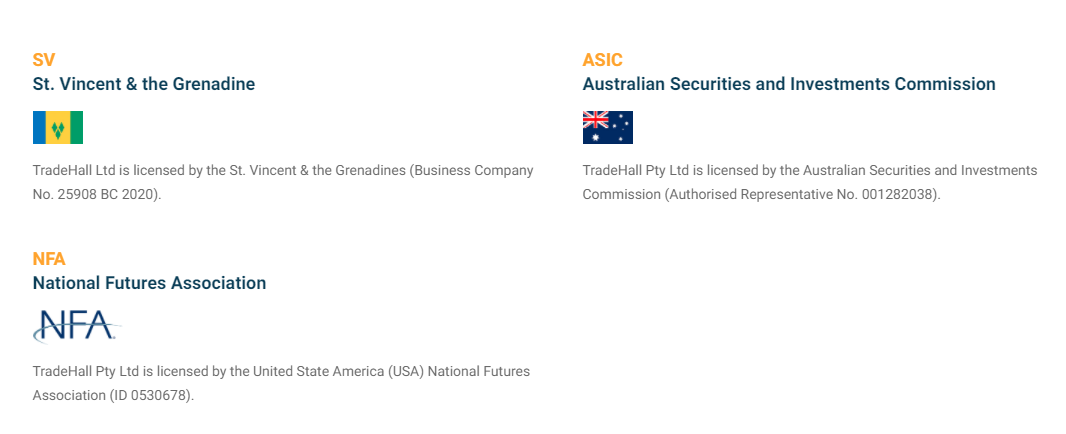1066x434 pixels.
Task: Select the orange SV abbreviation label
Action: pos(44,60)
